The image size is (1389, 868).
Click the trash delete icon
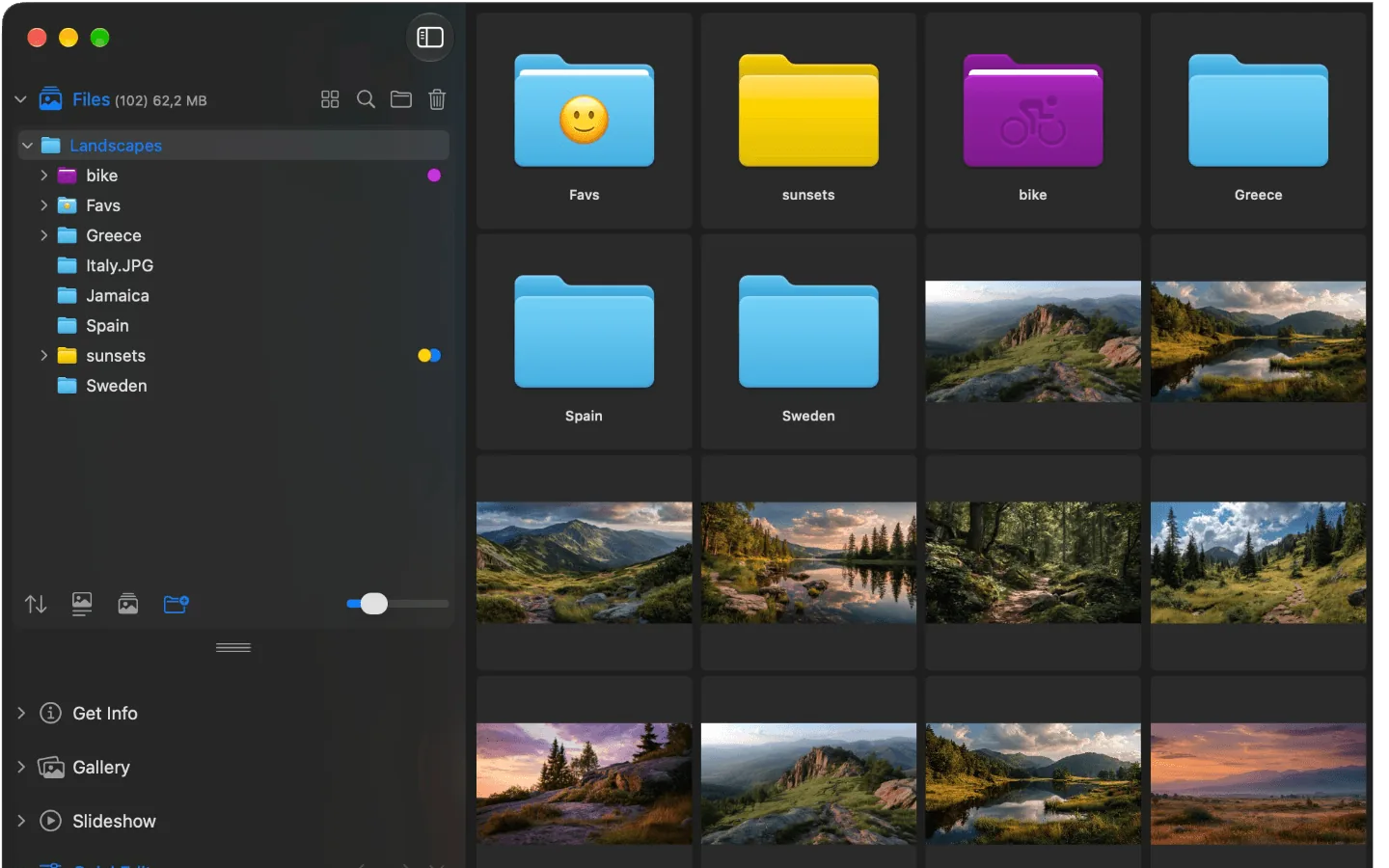437,99
